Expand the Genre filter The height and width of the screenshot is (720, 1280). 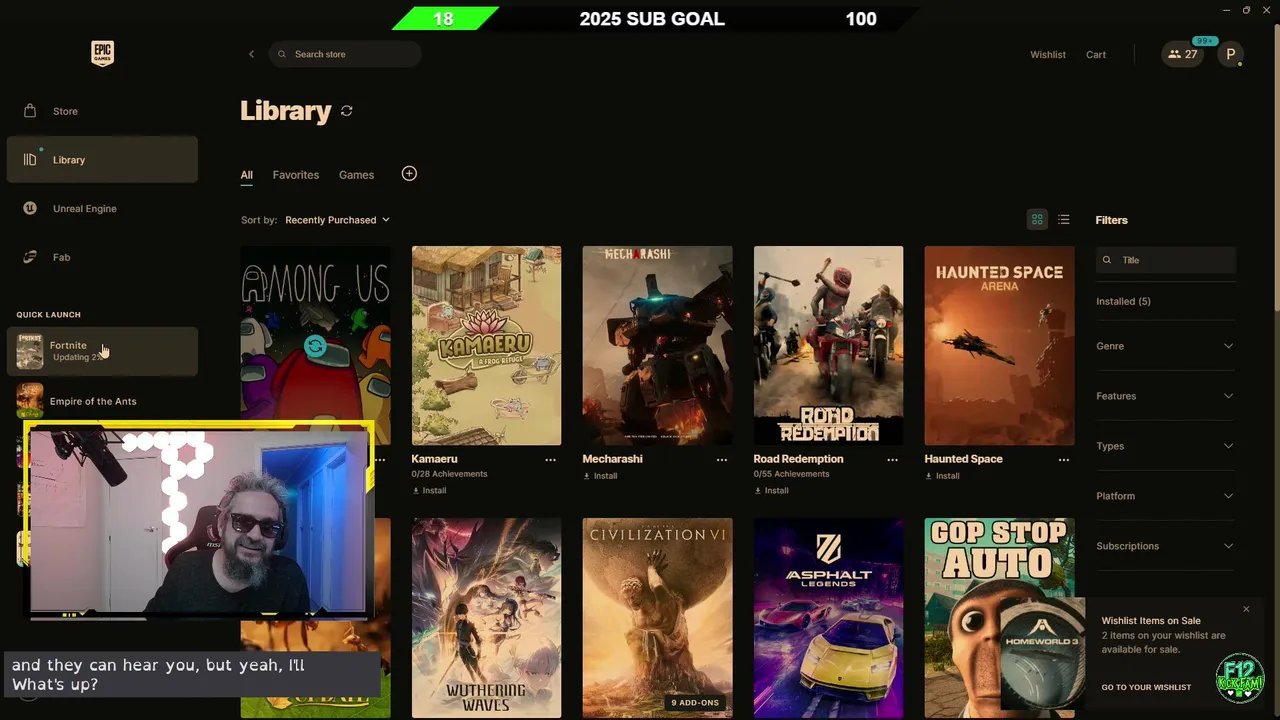coord(1166,346)
